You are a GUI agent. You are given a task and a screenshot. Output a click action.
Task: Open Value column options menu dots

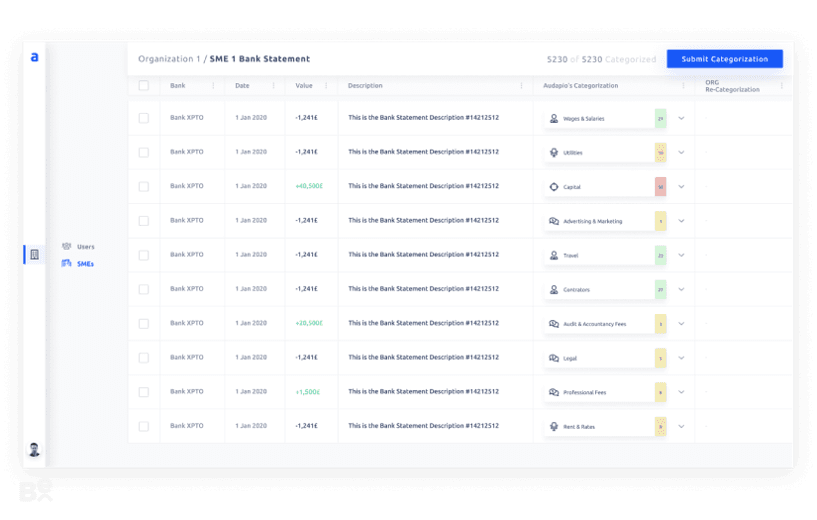click(326, 85)
